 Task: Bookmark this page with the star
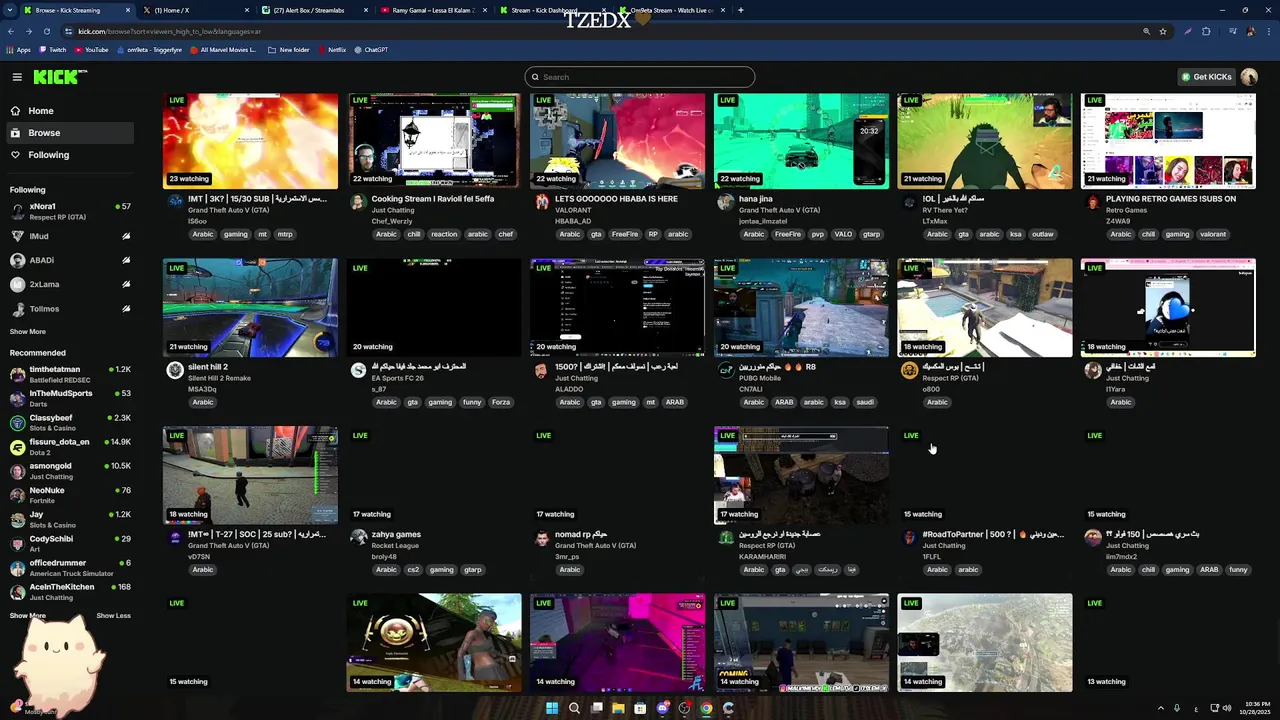(1163, 31)
